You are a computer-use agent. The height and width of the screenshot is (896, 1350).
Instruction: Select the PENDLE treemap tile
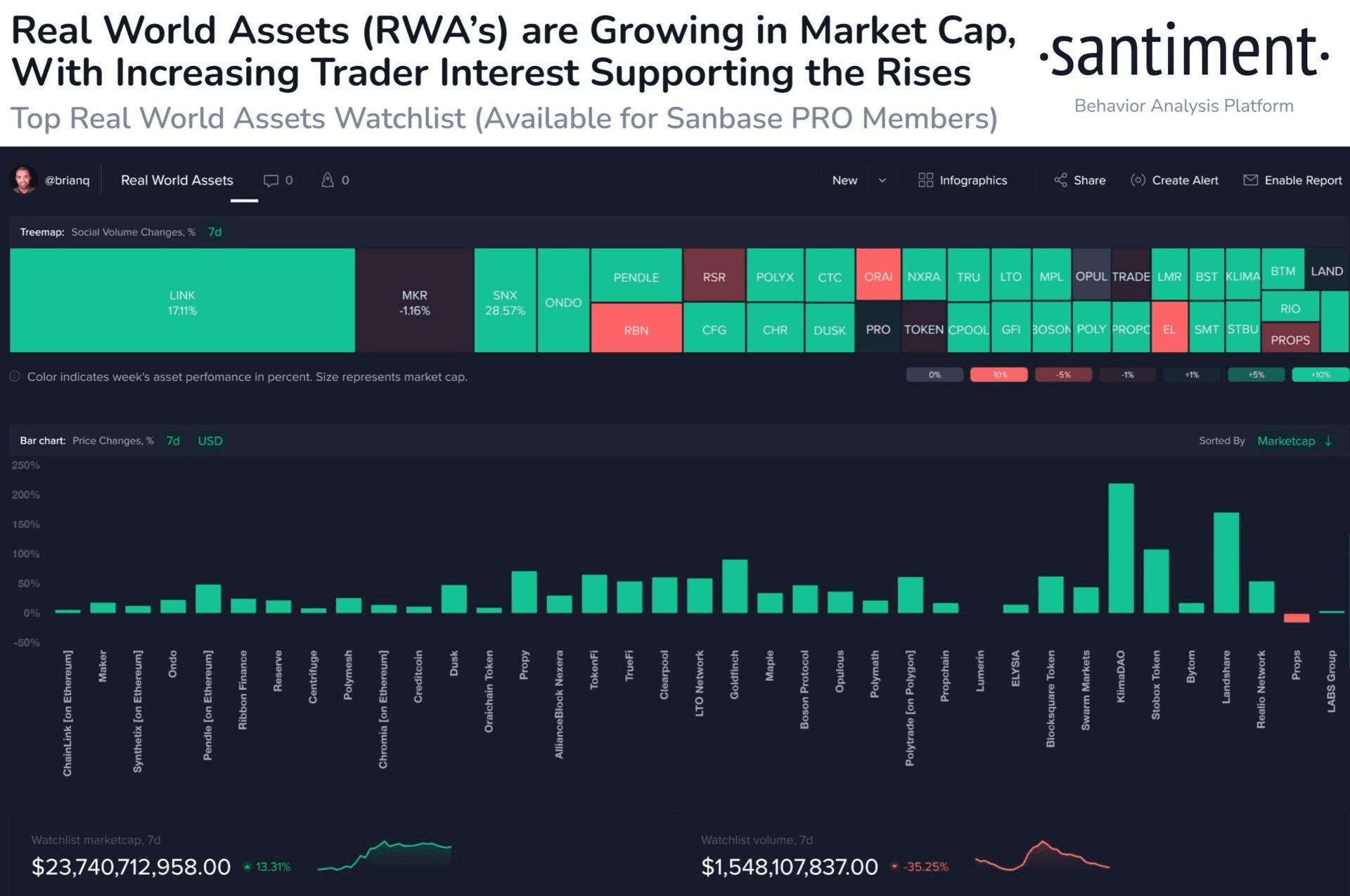pos(636,275)
